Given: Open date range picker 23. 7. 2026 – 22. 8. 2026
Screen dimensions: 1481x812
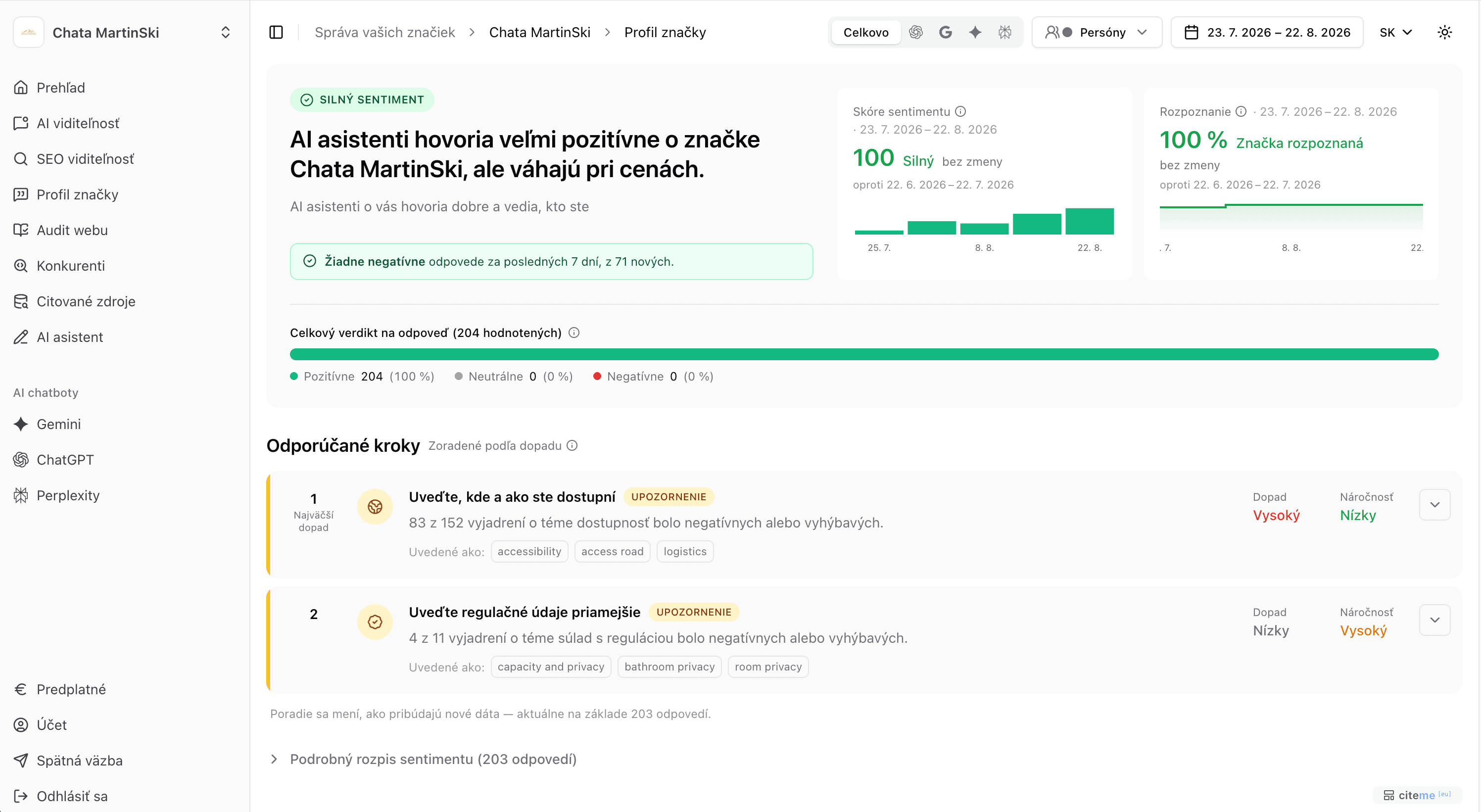Looking at the screenshot, I should pos(1267,32).
